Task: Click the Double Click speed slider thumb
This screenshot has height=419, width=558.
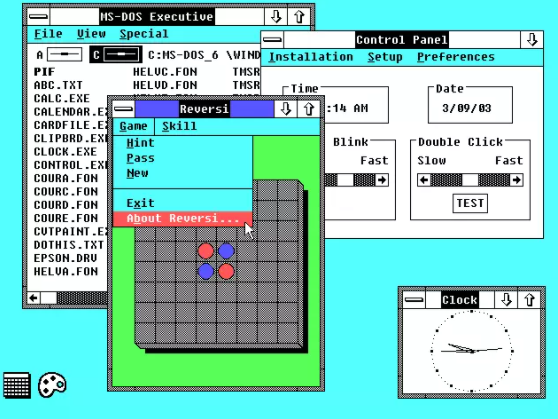Action: tap(470, 180)
